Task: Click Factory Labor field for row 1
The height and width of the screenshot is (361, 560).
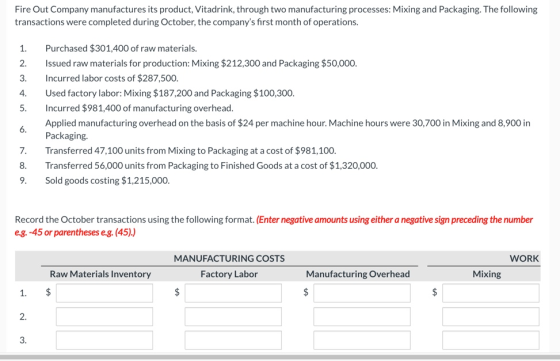Action: tap(233, 293)
